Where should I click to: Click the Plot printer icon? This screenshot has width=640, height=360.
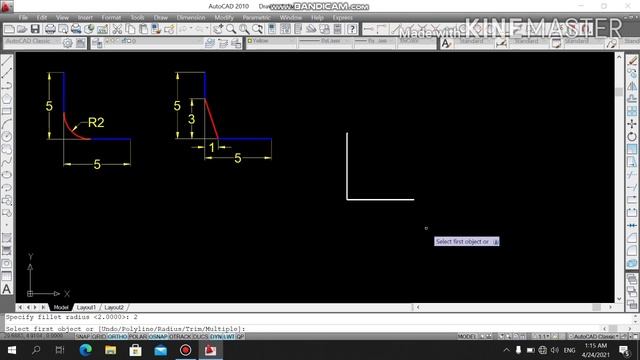(x=50, y=29)
